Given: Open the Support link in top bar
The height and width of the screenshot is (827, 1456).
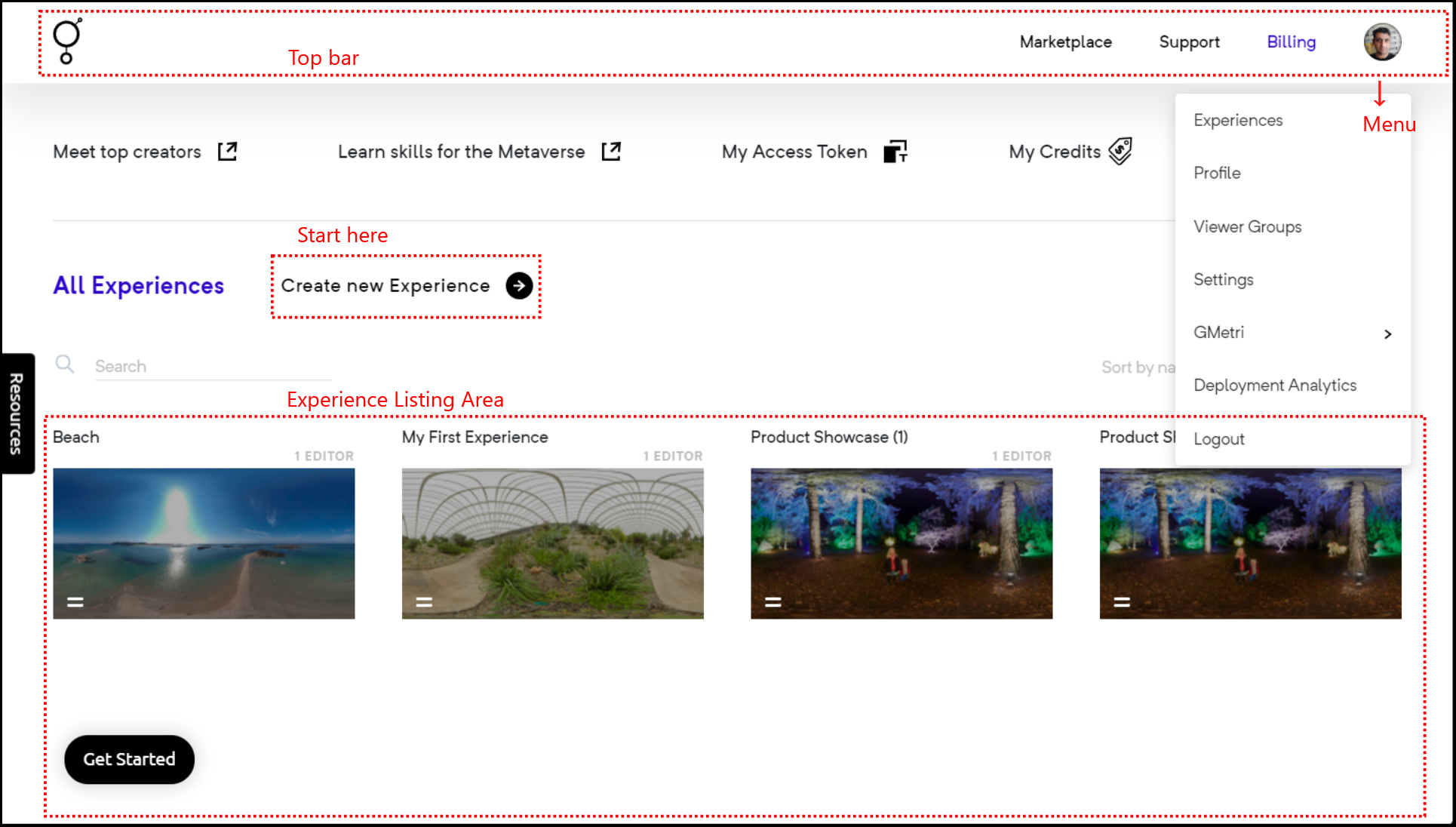Looking at the screenshot, I should pyautogui.click(x=1189, y=42).
